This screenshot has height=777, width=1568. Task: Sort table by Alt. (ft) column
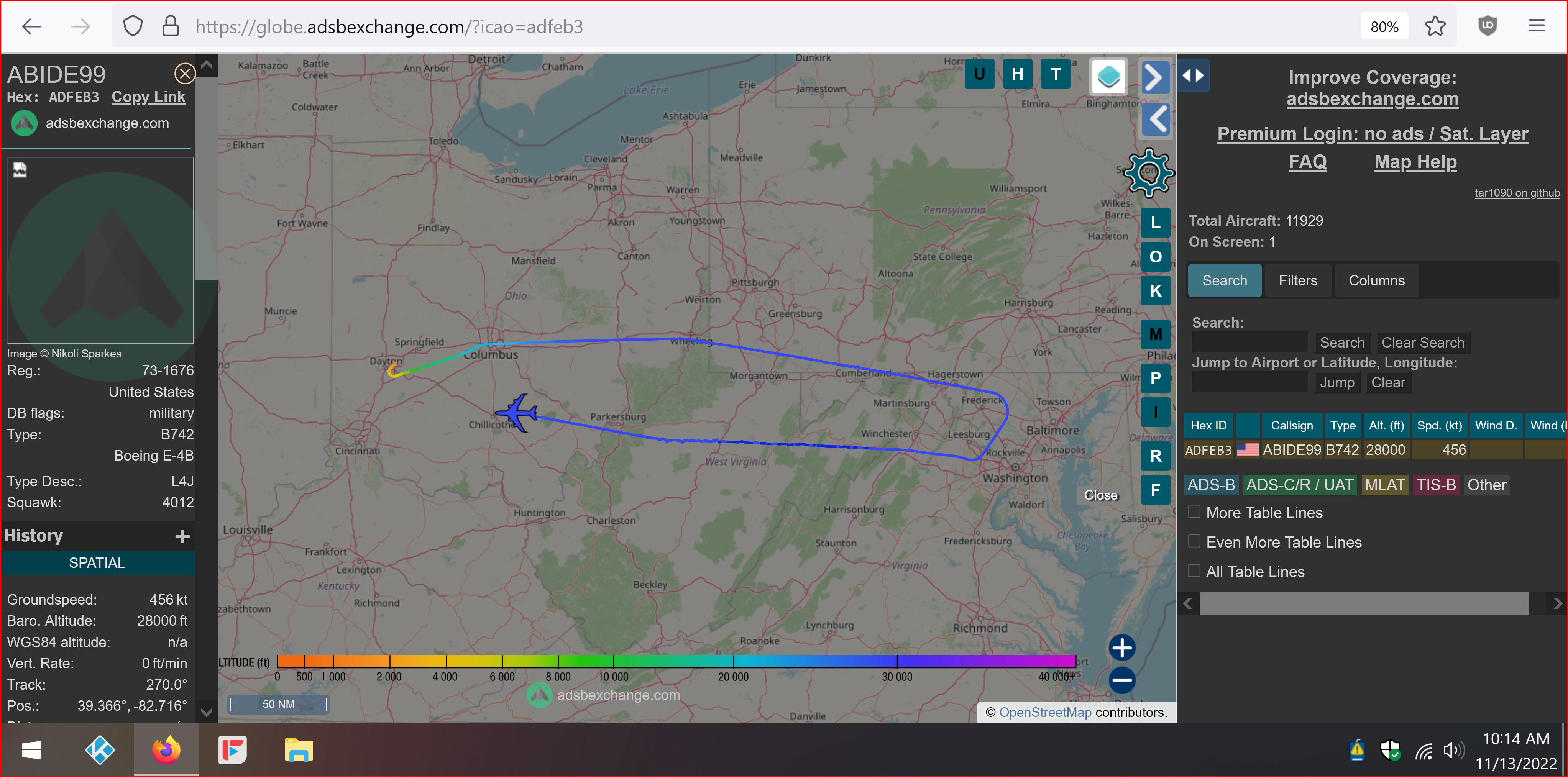pyautogui.click(x=1386, y=425)
